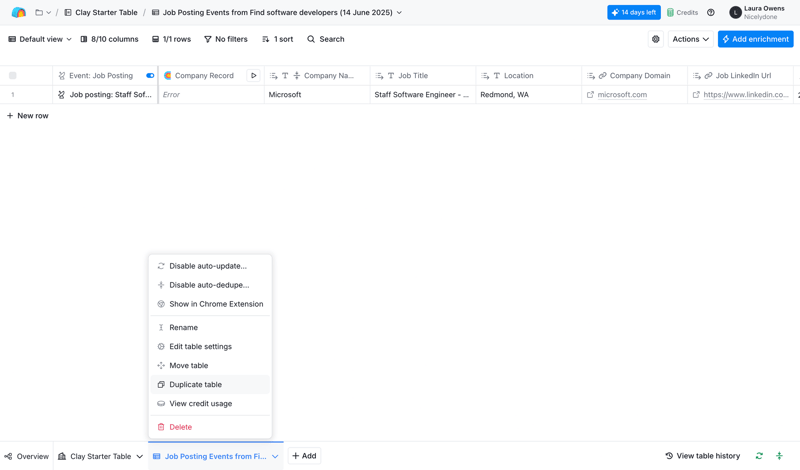Select the Redmond, WA location cell
Viewport: 800px width, 470px height.
529,94
